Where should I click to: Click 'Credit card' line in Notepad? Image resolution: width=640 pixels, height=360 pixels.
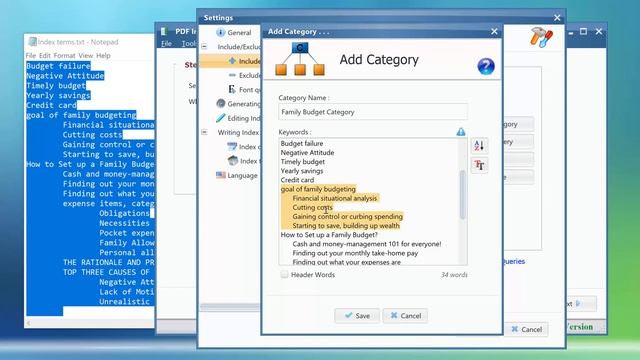pos(51,105)
